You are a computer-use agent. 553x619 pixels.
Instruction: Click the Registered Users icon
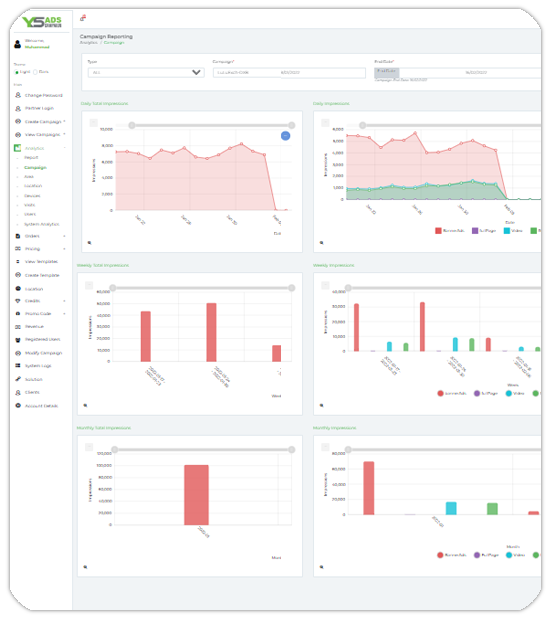click(x=18, y=340)
